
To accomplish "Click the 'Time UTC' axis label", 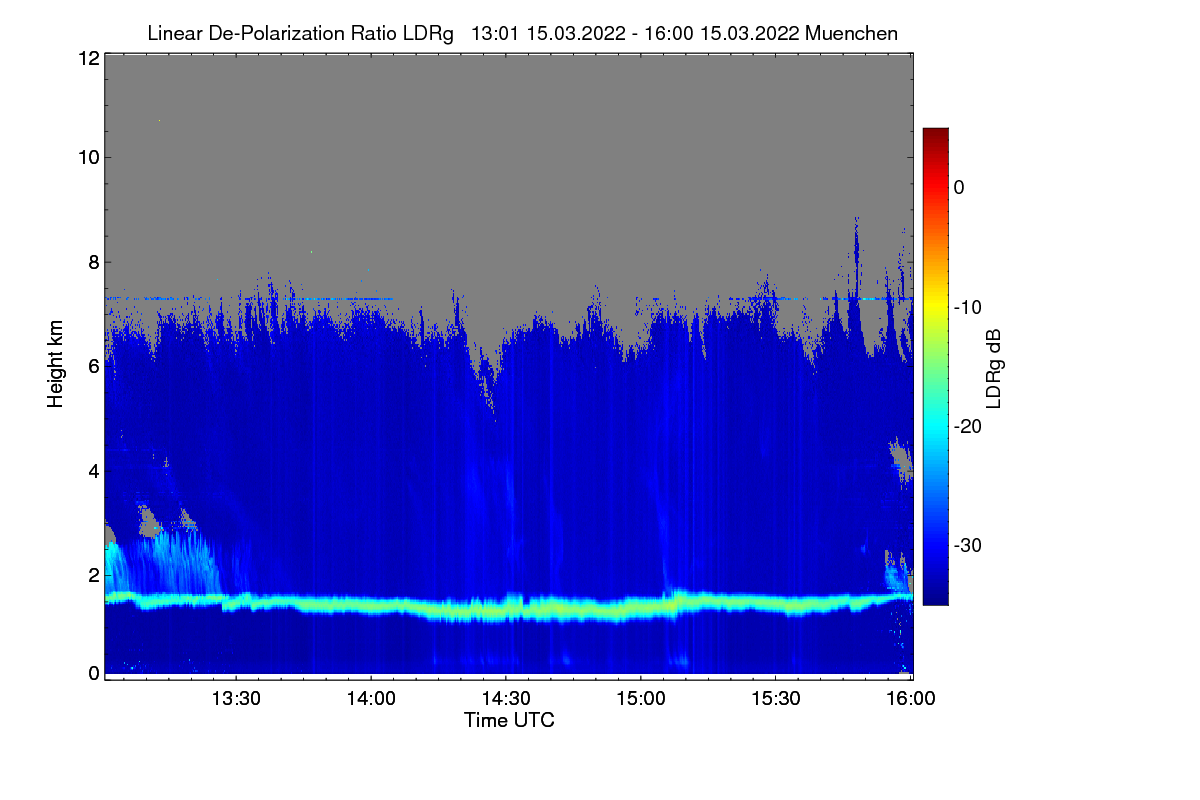I will 509,720.
